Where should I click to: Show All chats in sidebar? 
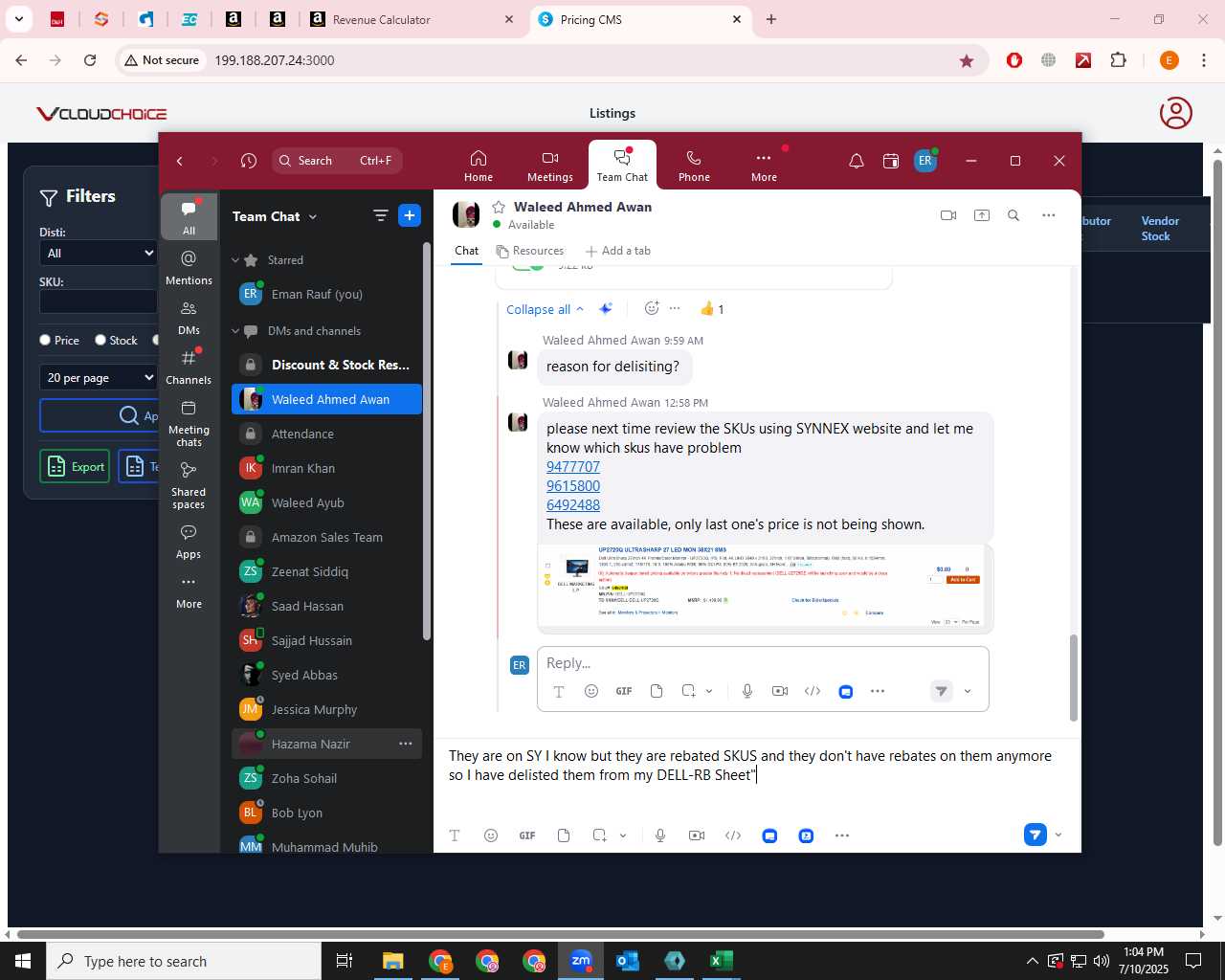(x=189, y=217)
